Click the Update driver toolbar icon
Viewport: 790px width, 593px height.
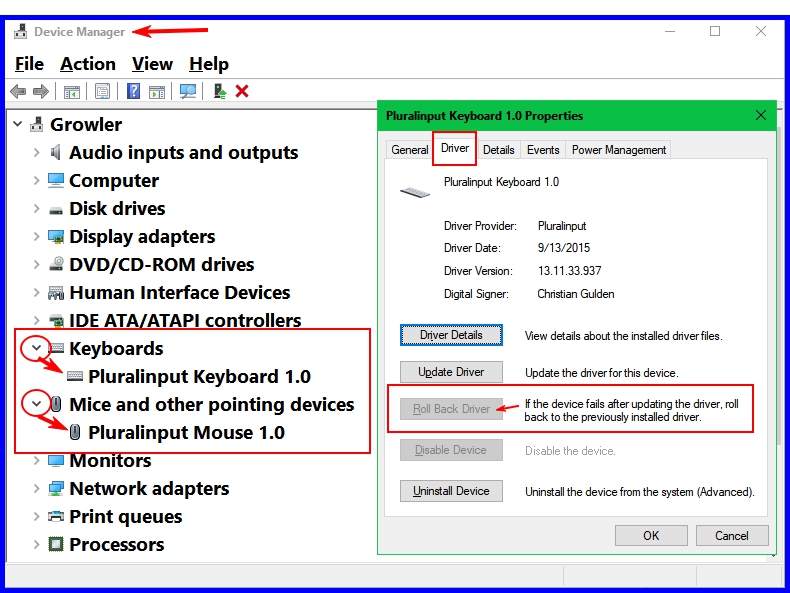click(219, 91)
